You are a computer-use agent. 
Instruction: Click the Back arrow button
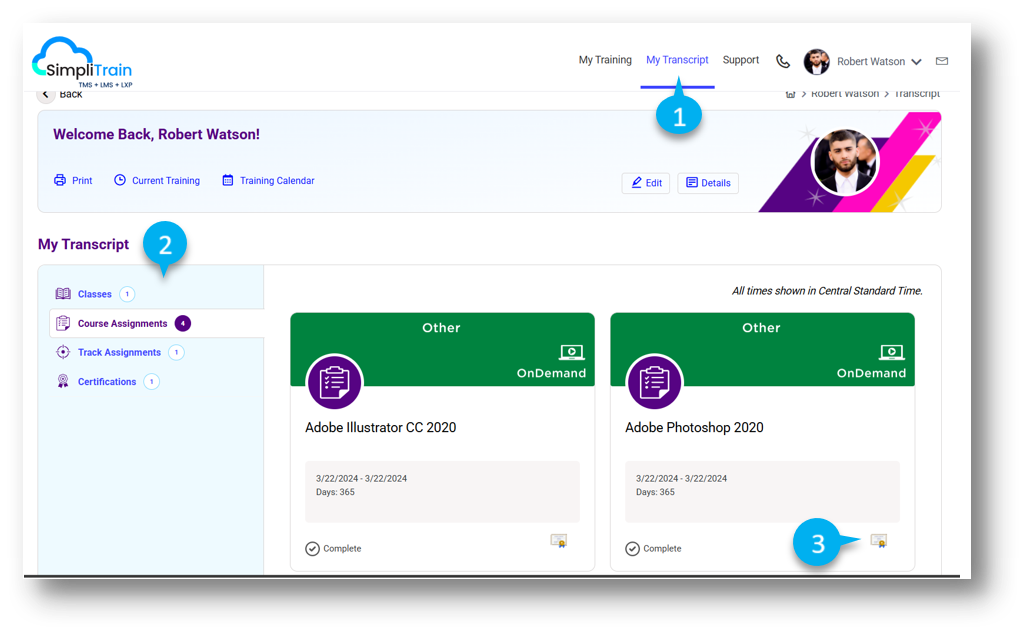(x=47, y=94)
